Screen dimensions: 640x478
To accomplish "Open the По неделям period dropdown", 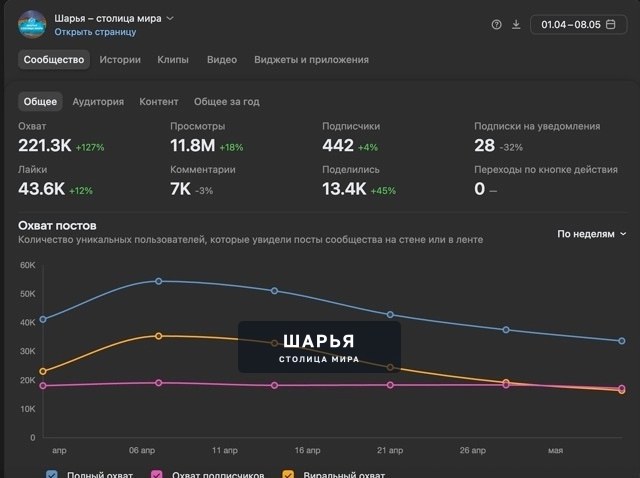I will (591, 234).
